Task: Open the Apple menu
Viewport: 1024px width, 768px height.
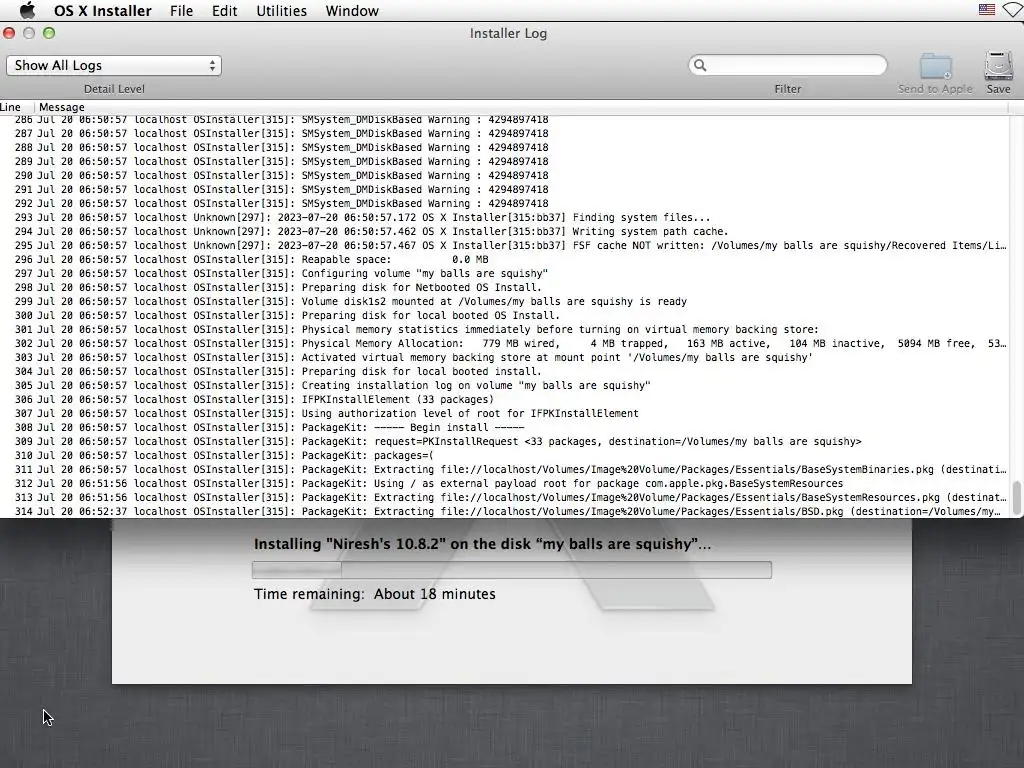Action: point(27,10)
